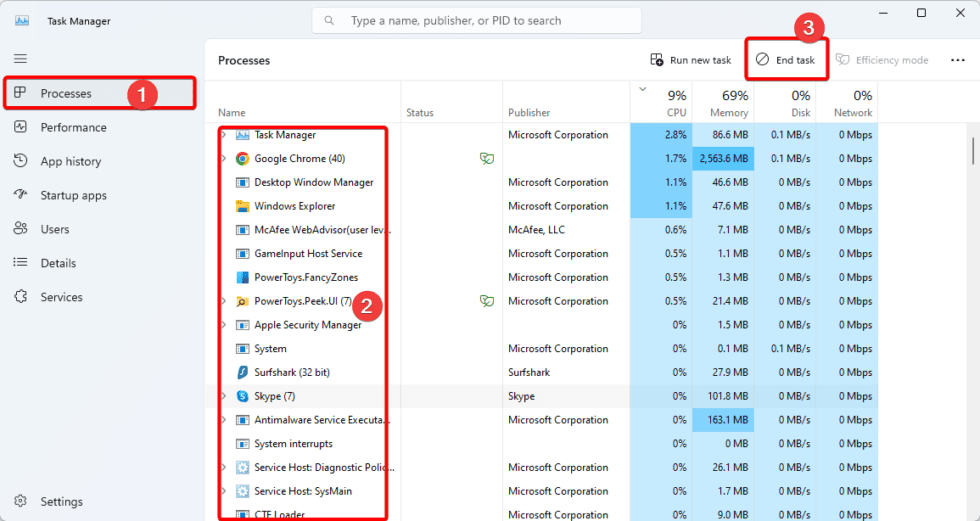Click the Services puzzle icon
The width and height of the screenshot is (980, 521).
pos(21,297)
